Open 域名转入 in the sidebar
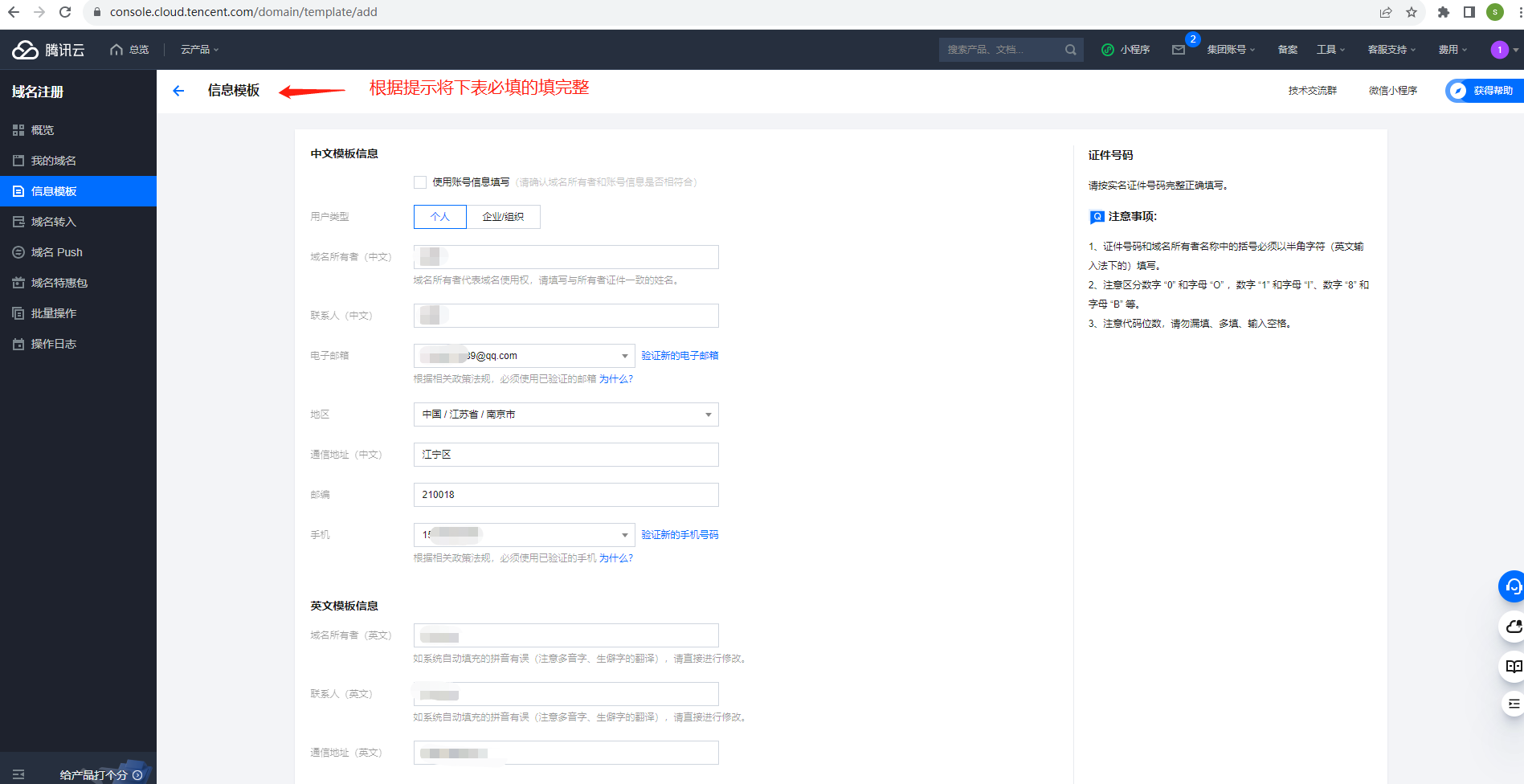1524x784 pixels. pyautogui.click(x=54, y=222)
